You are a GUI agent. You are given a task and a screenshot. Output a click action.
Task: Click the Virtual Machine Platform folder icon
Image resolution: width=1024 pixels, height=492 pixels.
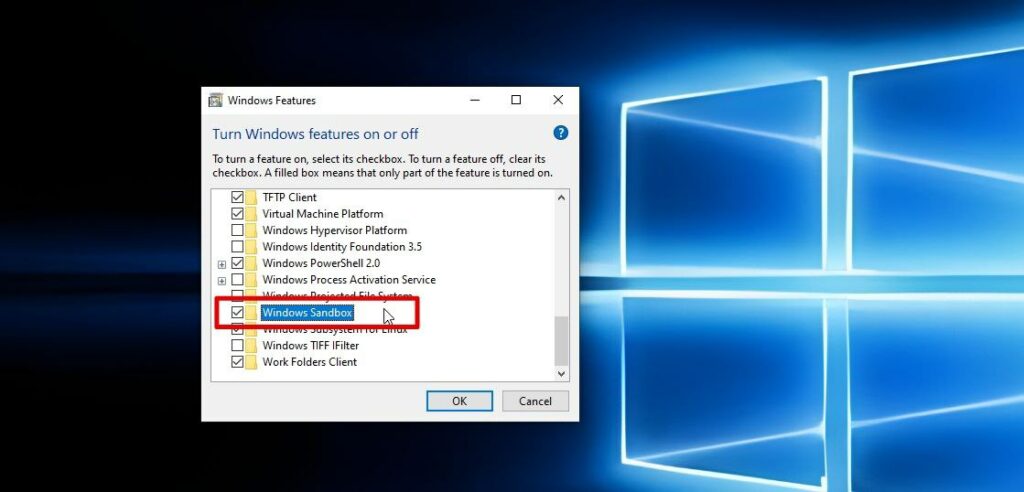tap(251, 214)
